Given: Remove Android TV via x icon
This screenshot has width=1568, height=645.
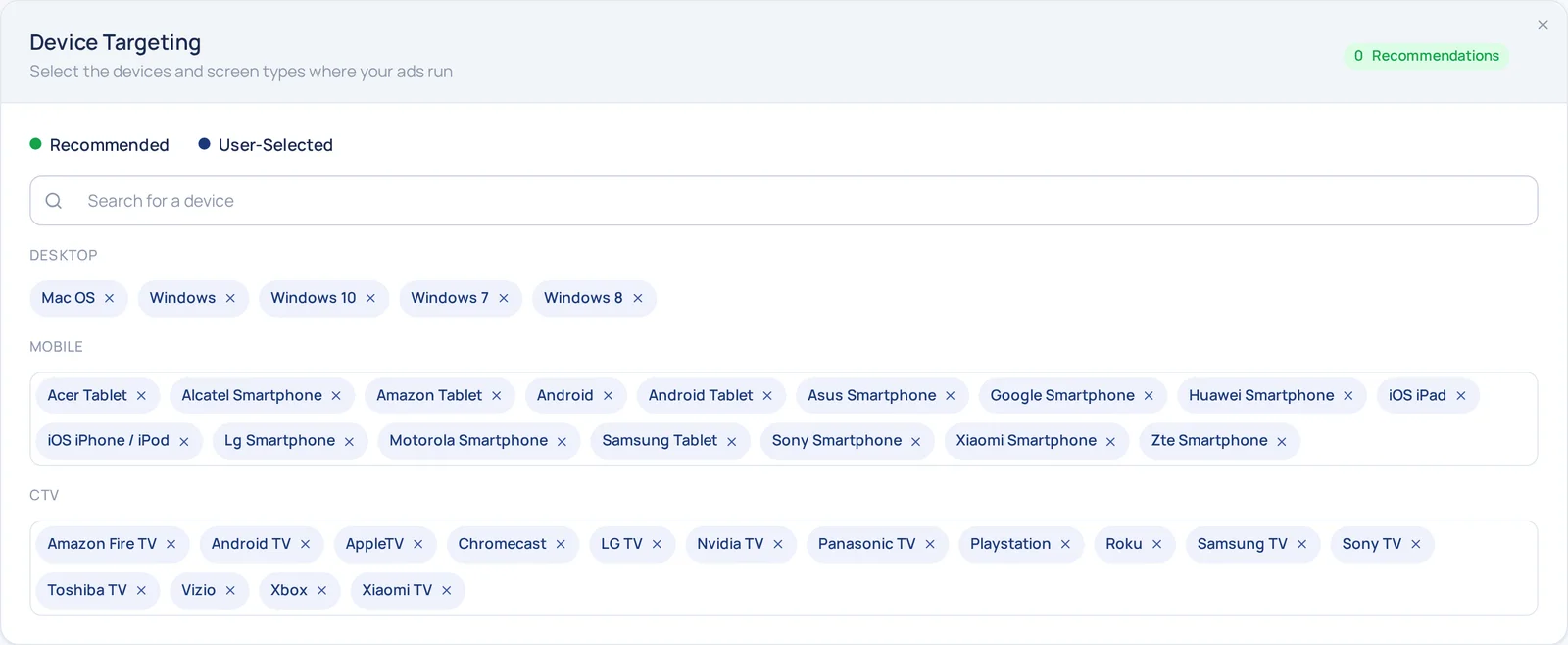Looking at the screenshot, I should pos(306,544).
